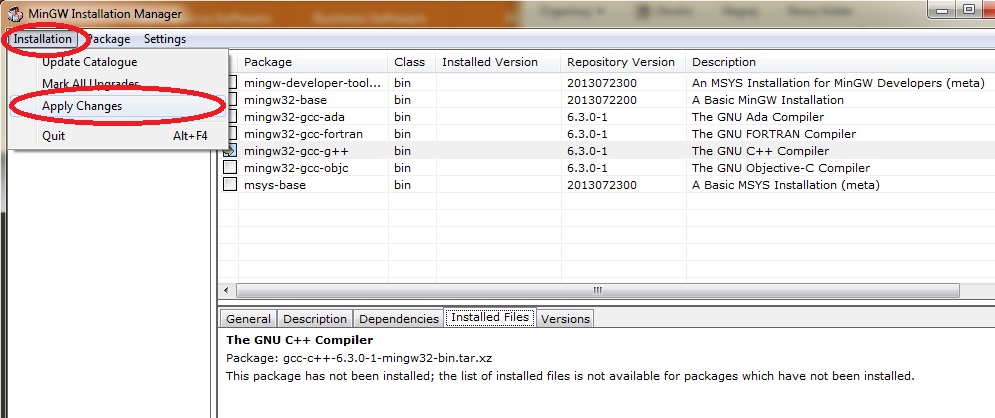Select the mingw32-gcc-fortran package name
This screenshot has width=995, height=418.
pos(303,134)
